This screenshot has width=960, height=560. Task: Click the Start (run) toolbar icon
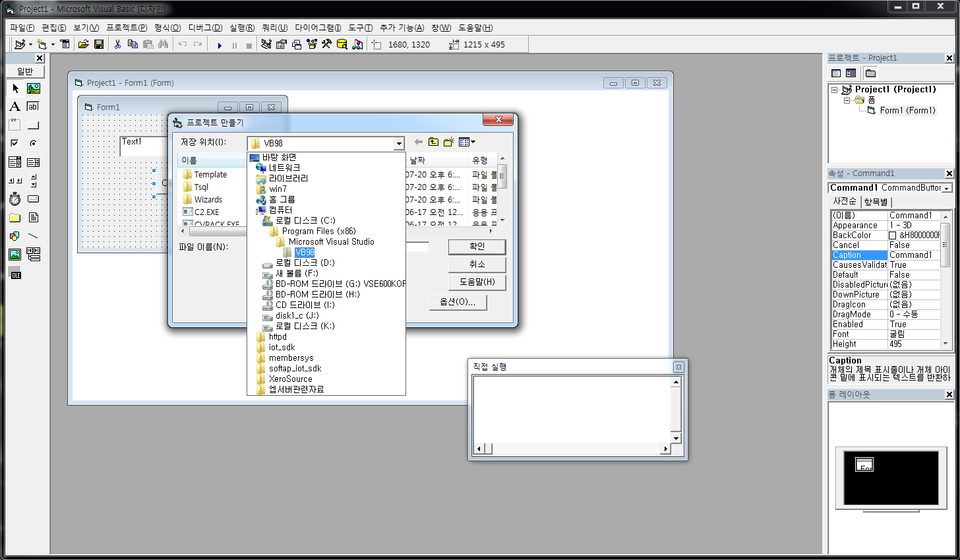[219, 45]
